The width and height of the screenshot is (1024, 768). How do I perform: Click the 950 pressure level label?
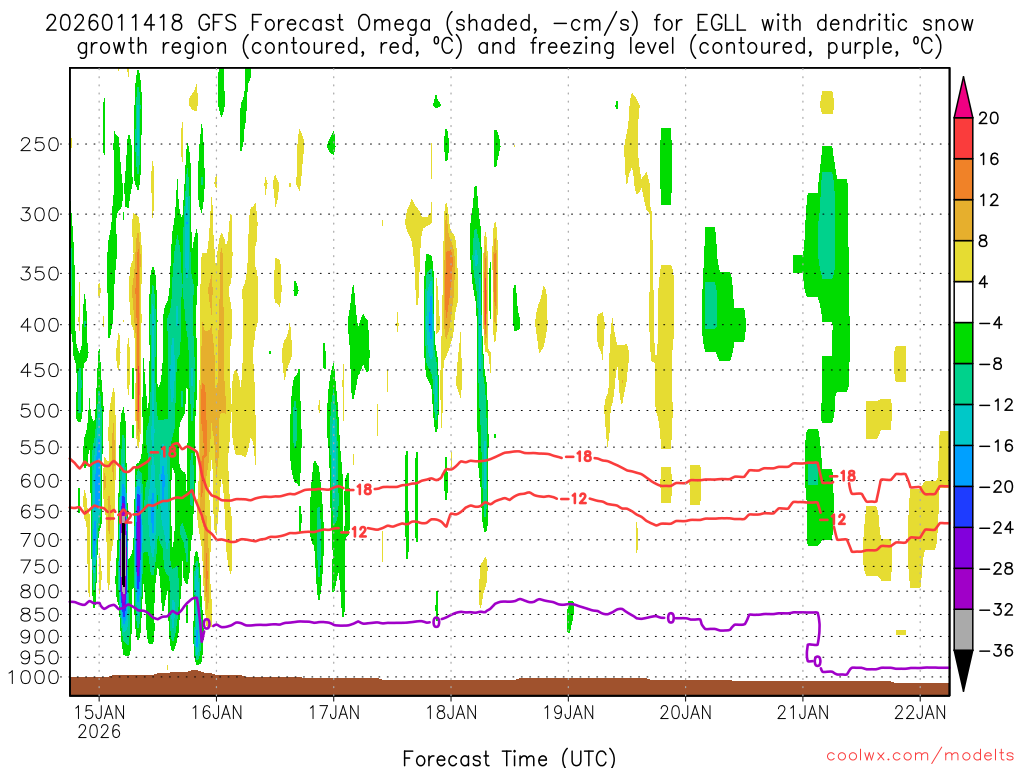click(x=40, y=658)
